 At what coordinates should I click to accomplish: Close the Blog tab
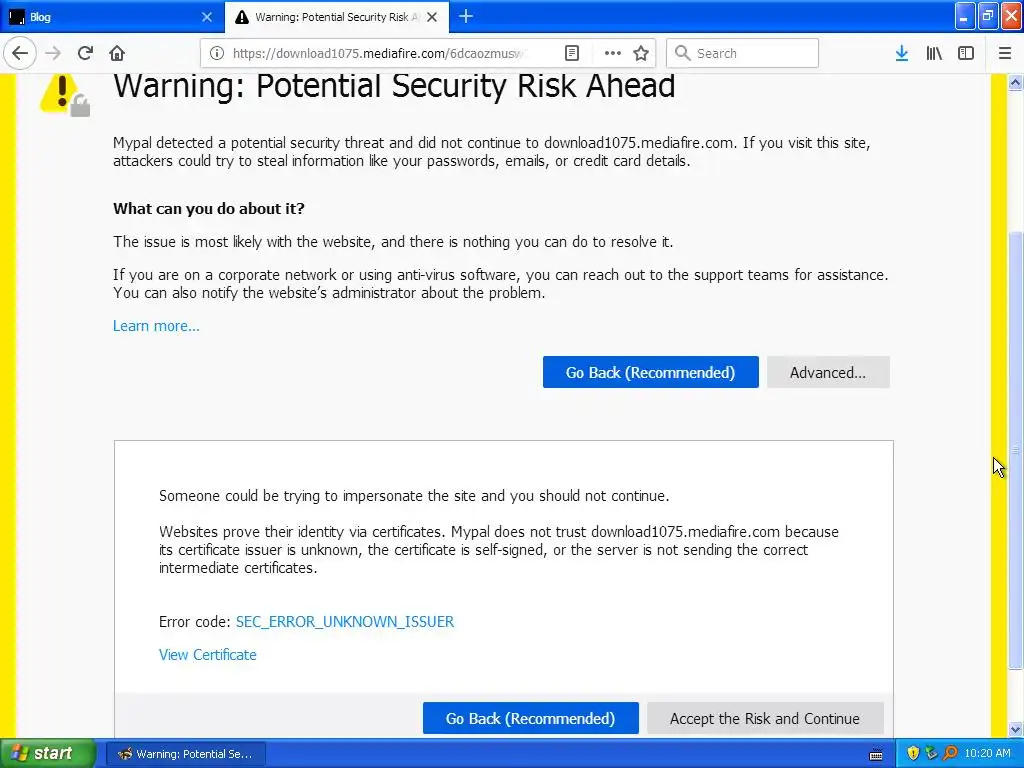click(207, 17)
